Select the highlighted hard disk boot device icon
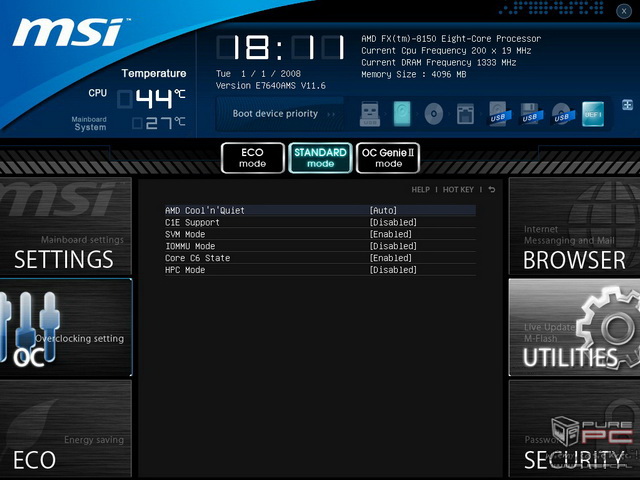 pos(402,114)
